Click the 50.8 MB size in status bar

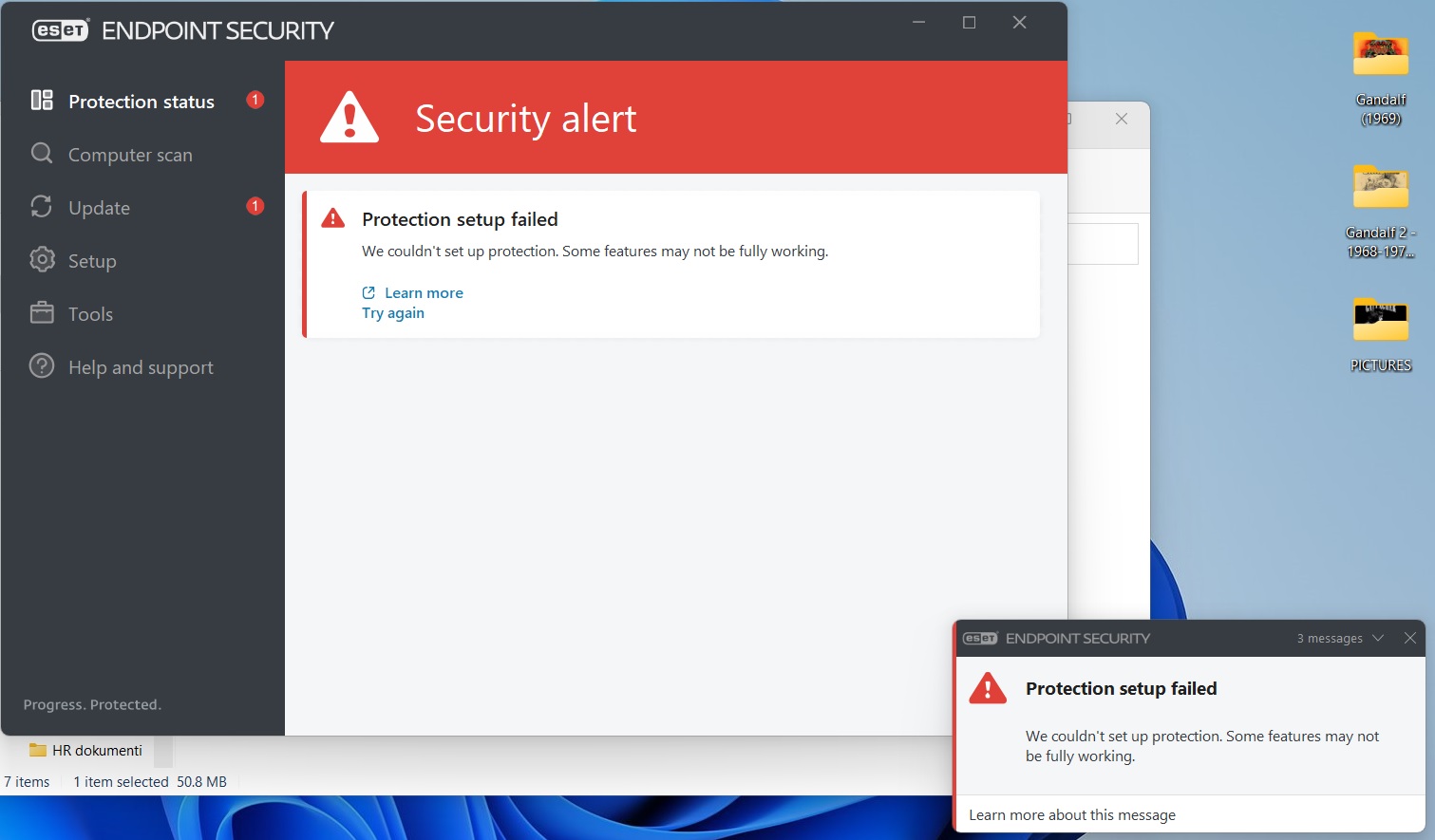[x=201, y=782]
